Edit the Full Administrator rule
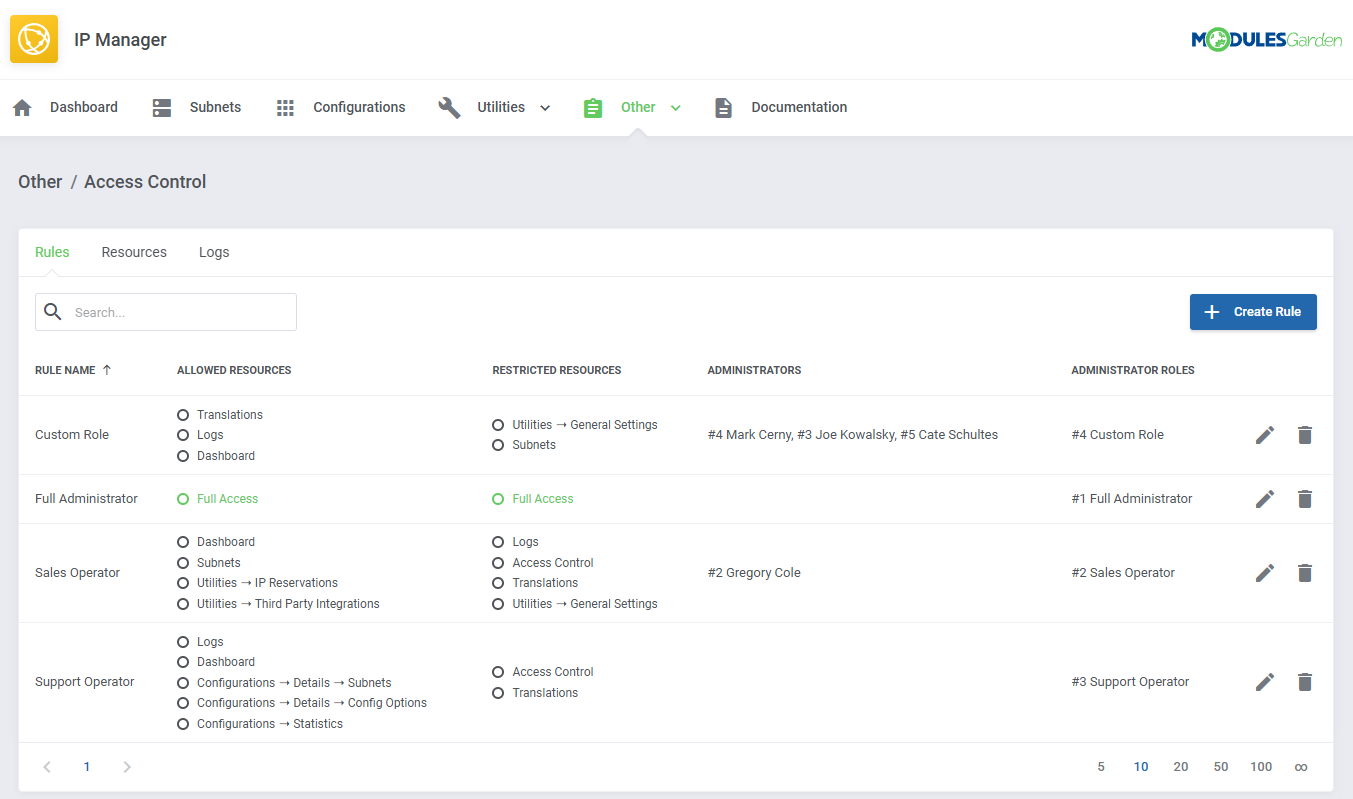The height and width of the screenshot is (799, 1353). [x=1265, y=499]
